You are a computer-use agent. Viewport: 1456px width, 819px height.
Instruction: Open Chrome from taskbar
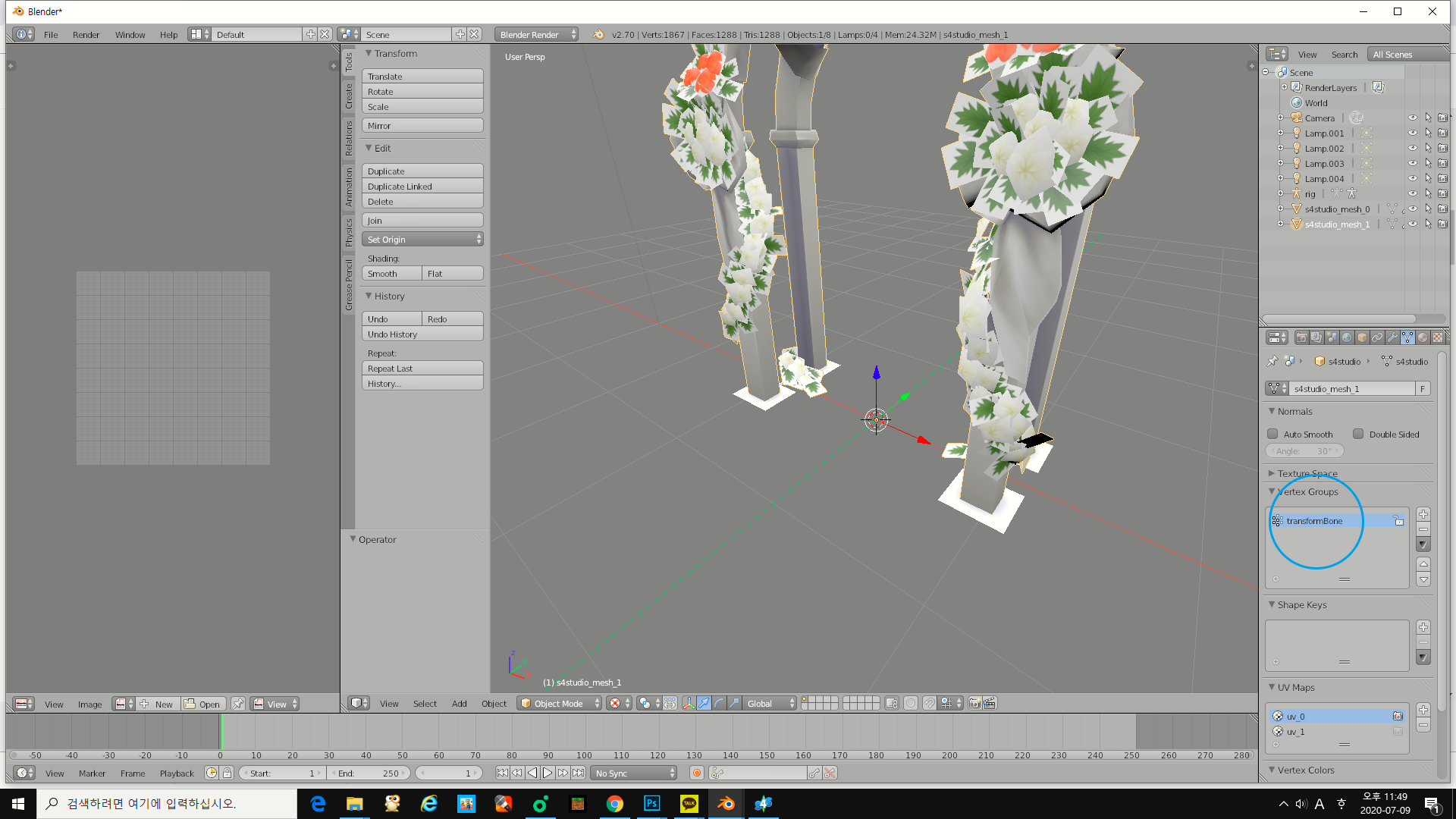tap(614, 804)
